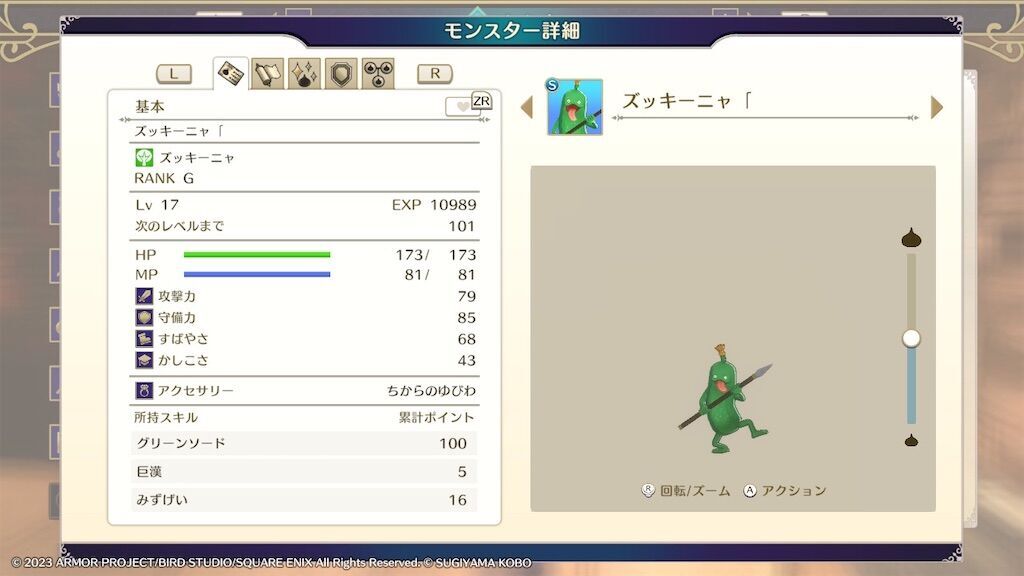Click the 基本 section header
Screen dimensions: 1024x576
pyautogui.click(x=150, y=106)
